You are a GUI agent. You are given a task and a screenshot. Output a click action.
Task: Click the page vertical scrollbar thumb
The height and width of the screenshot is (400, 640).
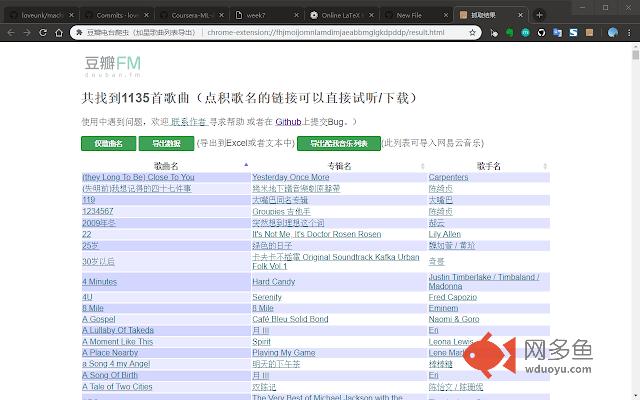click(x=636, y=55)
